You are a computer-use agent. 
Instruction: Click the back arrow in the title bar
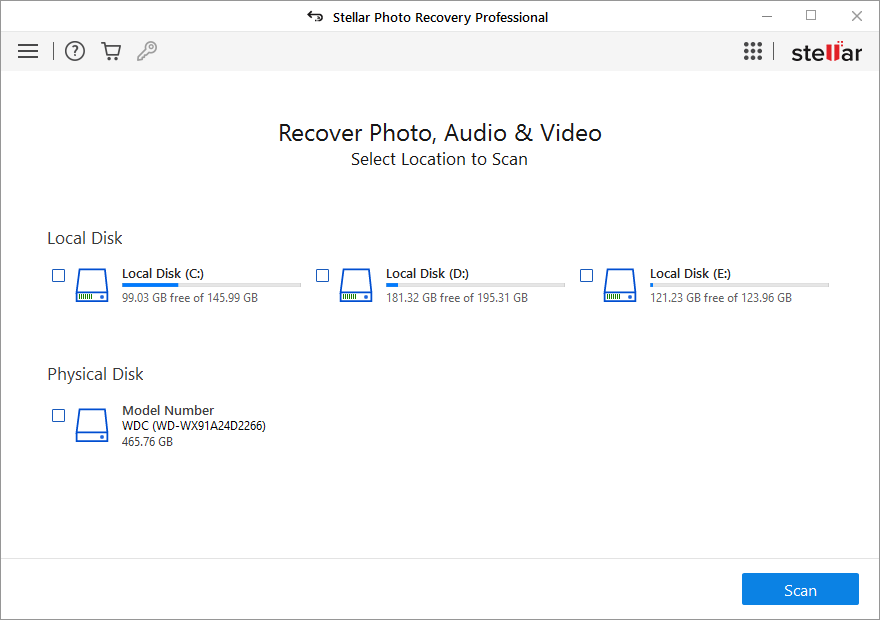tap(314, 16)
